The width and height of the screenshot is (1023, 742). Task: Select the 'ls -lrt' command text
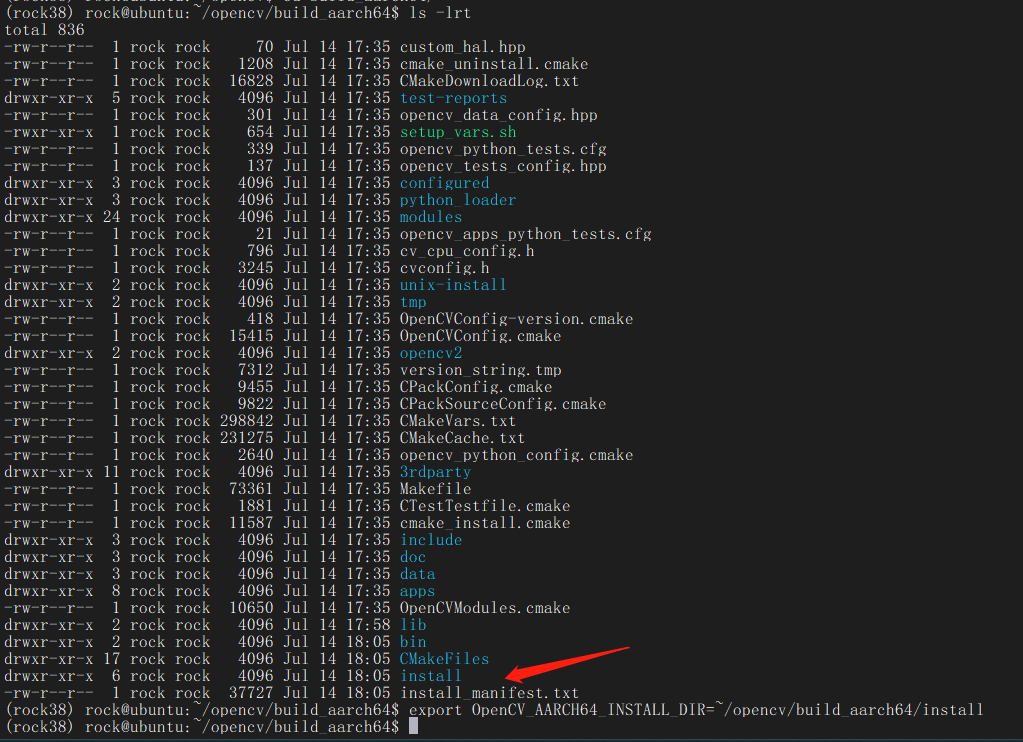(x=440, y=13)
